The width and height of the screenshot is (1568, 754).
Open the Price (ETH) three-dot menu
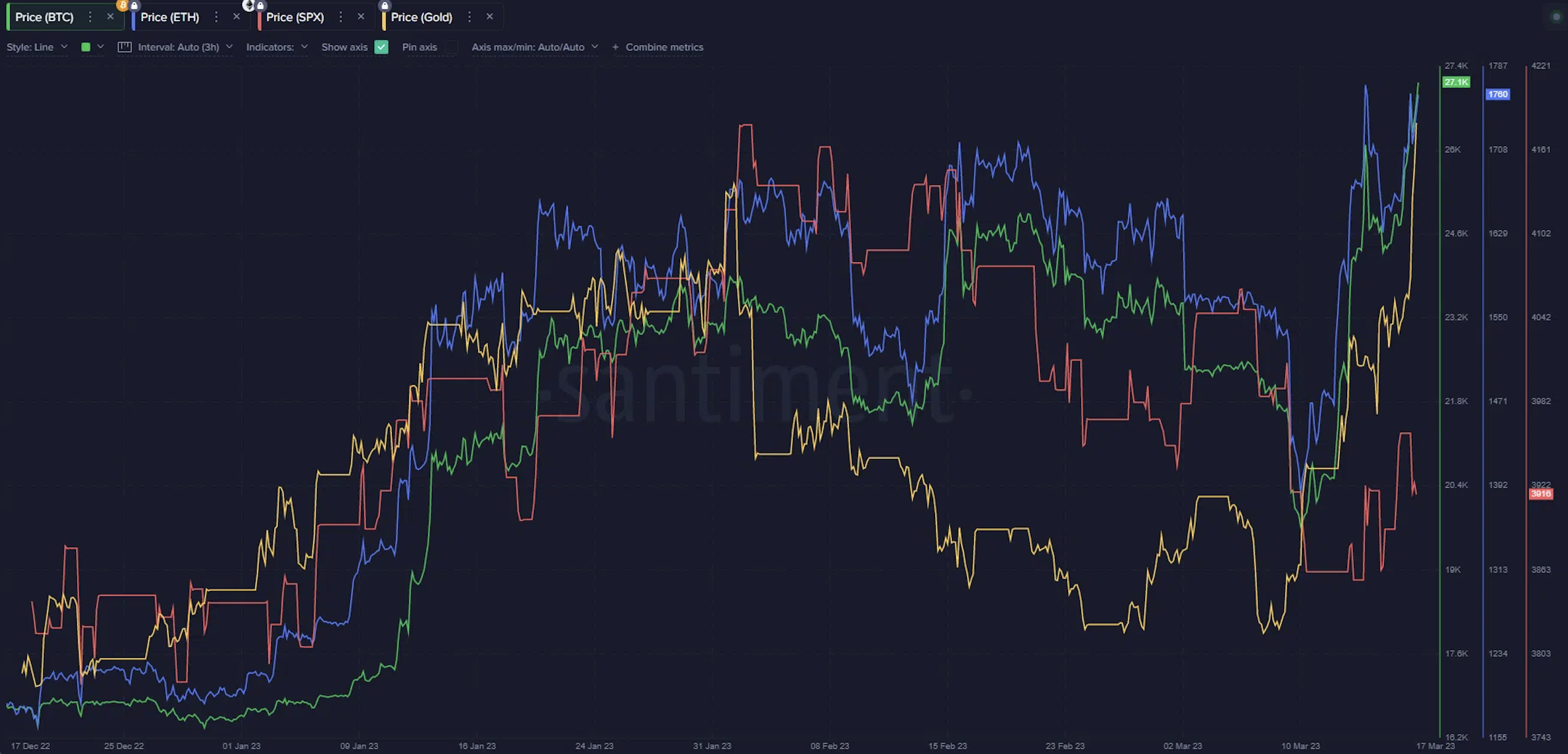216,17
